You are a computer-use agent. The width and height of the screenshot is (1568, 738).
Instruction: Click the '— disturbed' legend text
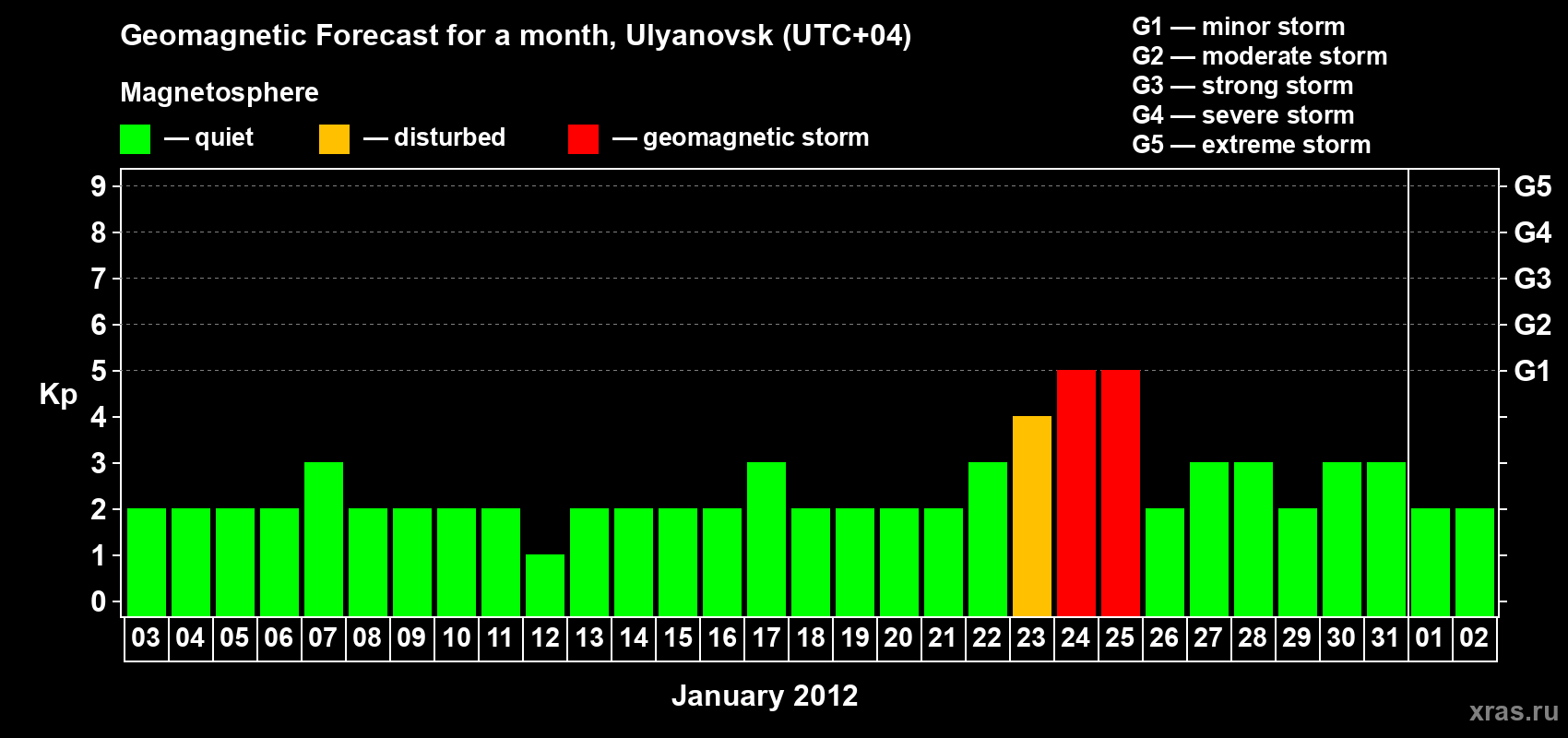coord(434,138)
